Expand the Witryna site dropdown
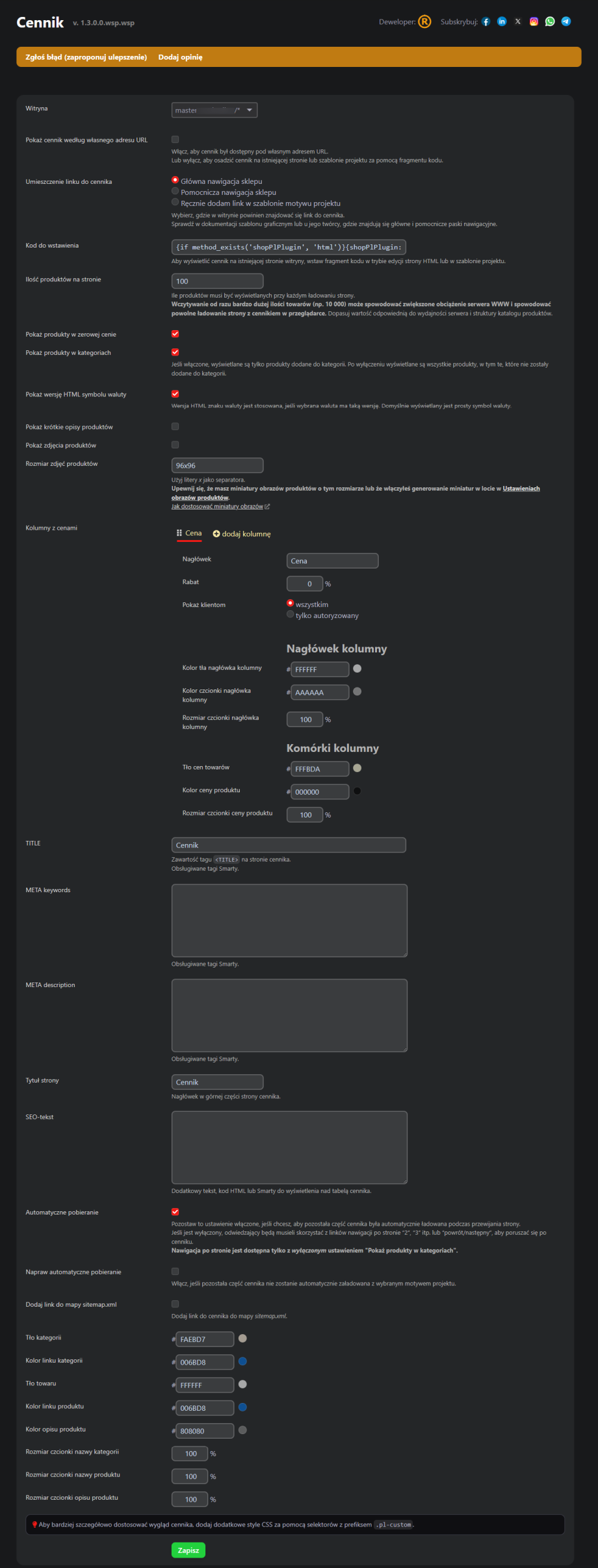 (x=214, y=110)
